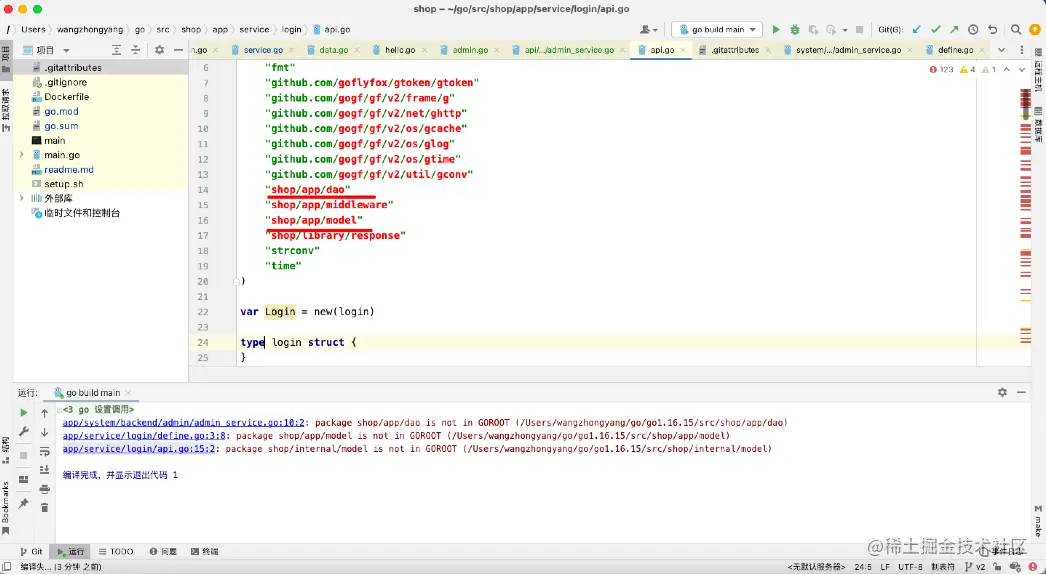Click the Profiler run icon in toolbar

[x=831, y=29]
